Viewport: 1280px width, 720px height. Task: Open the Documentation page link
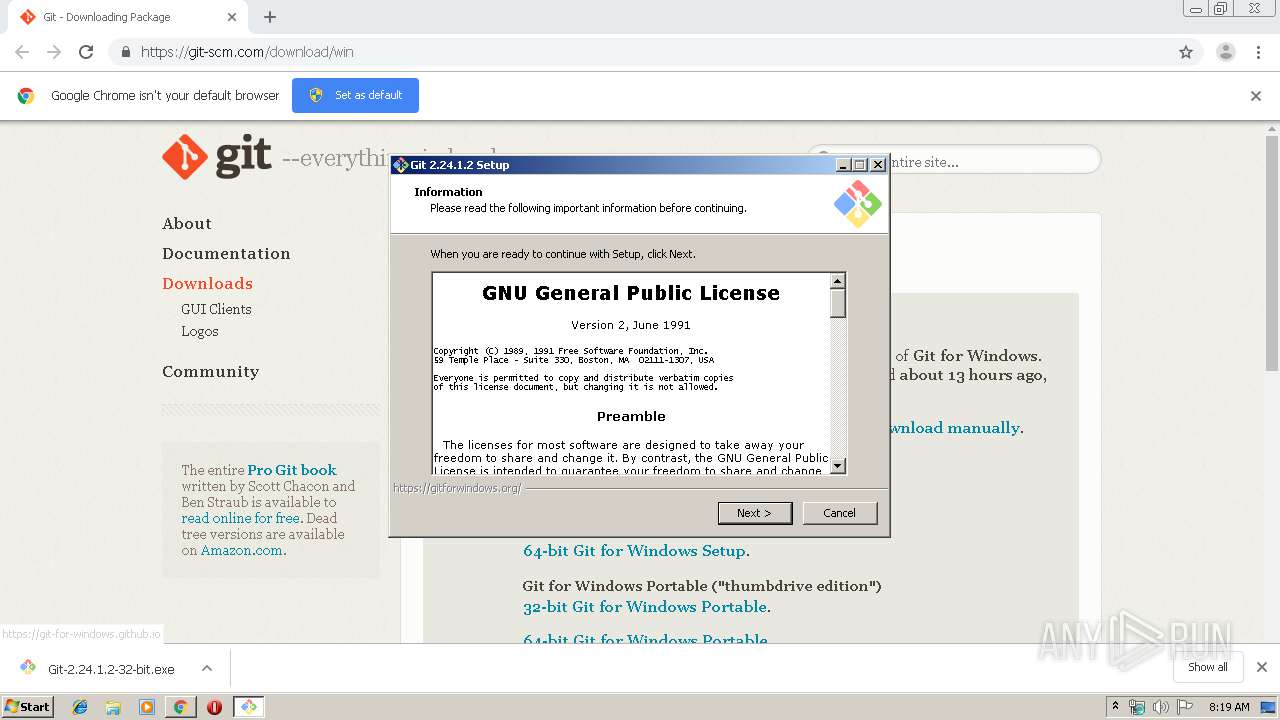click(226, 254)
